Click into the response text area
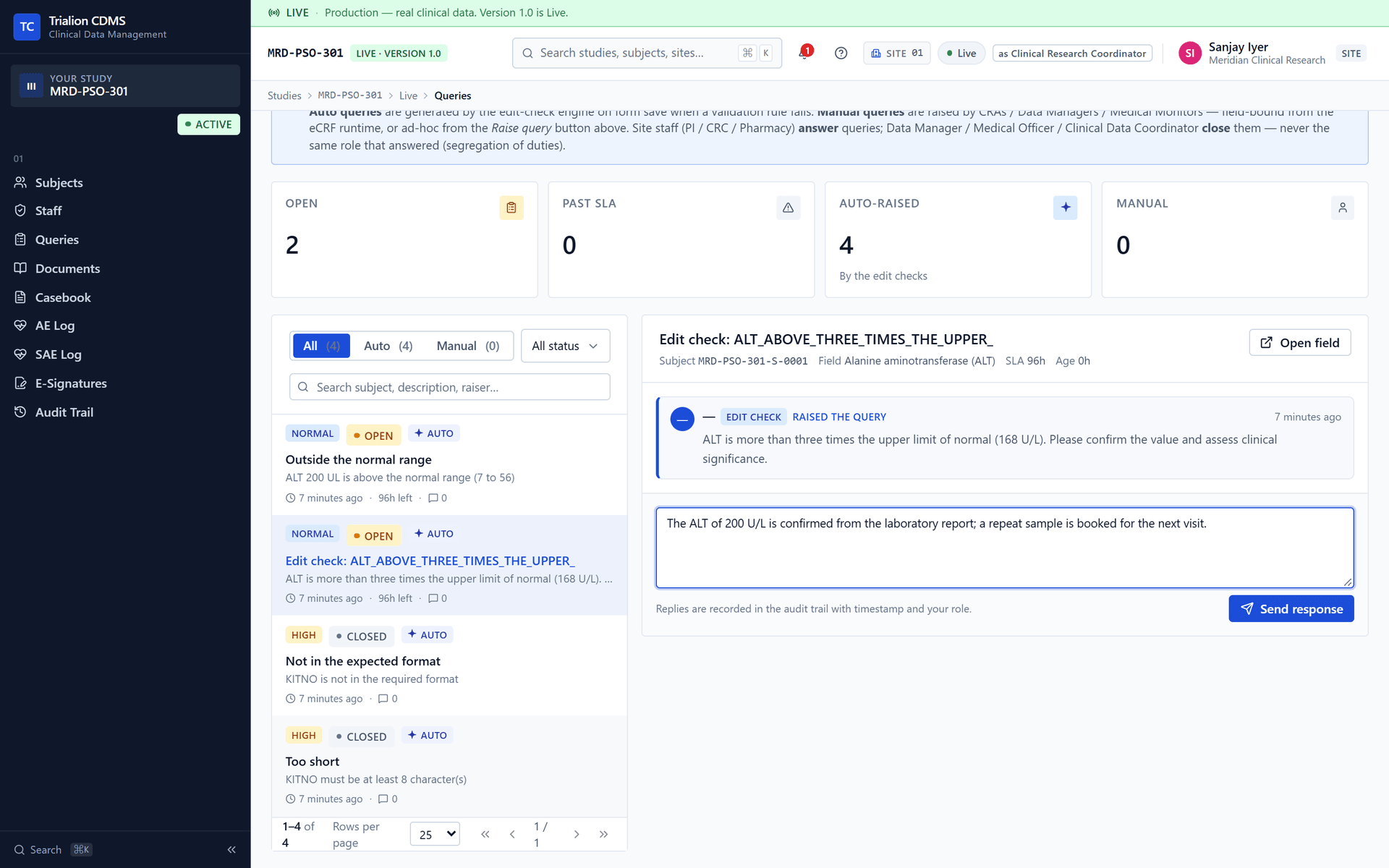The height and width of the screenshot is (868, 1389). pos(1004,548)
